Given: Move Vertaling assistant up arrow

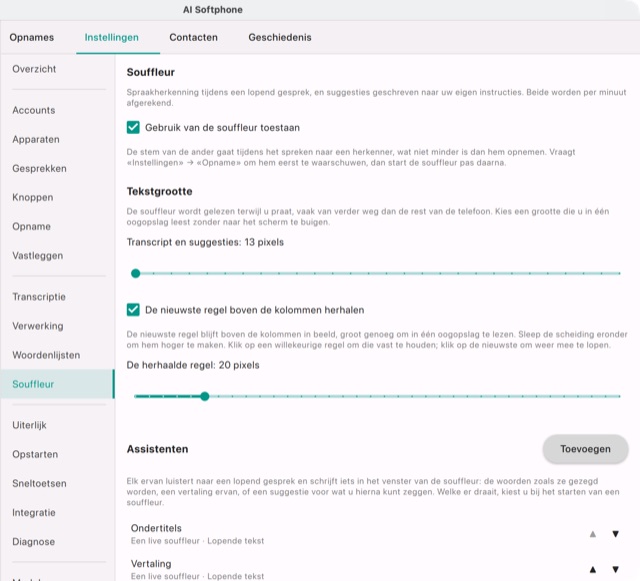Looking at the screenshot, I should coord(593,569).
